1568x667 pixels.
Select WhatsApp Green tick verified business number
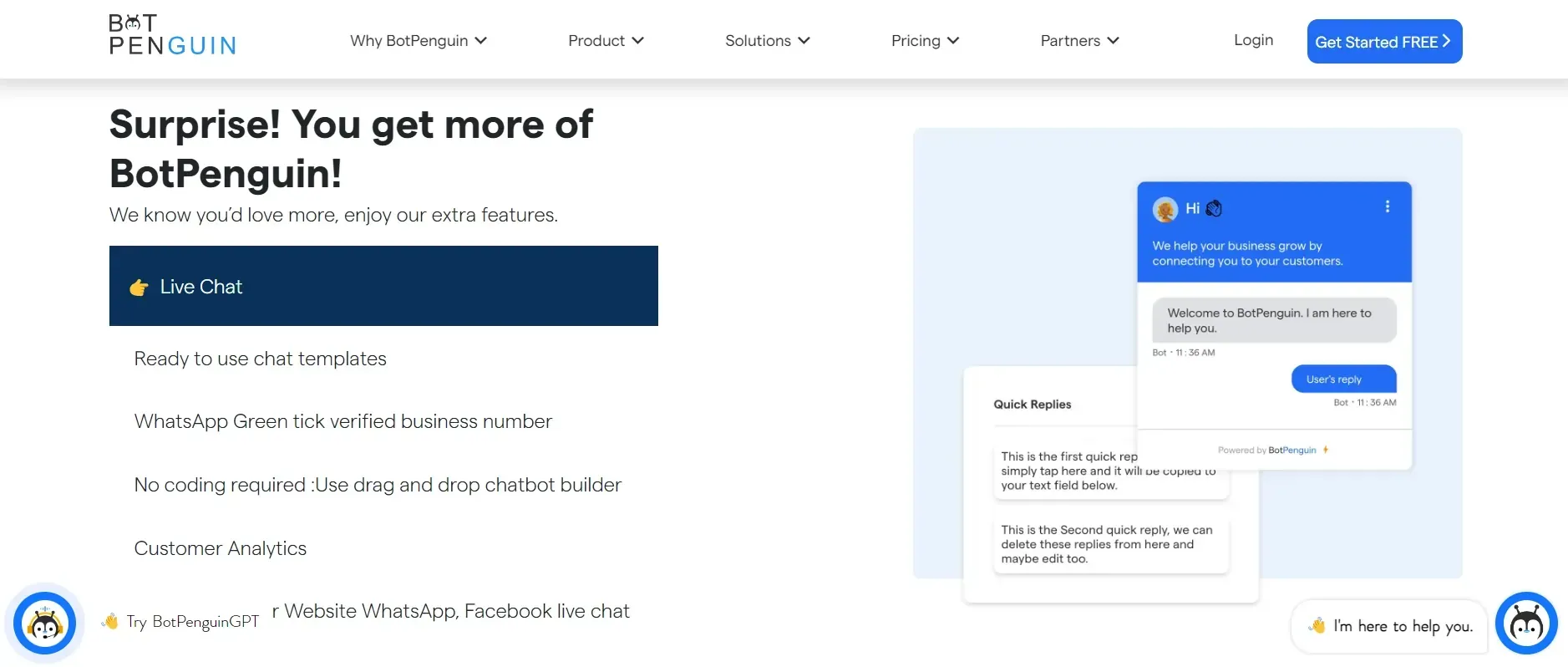pos(343,421)
